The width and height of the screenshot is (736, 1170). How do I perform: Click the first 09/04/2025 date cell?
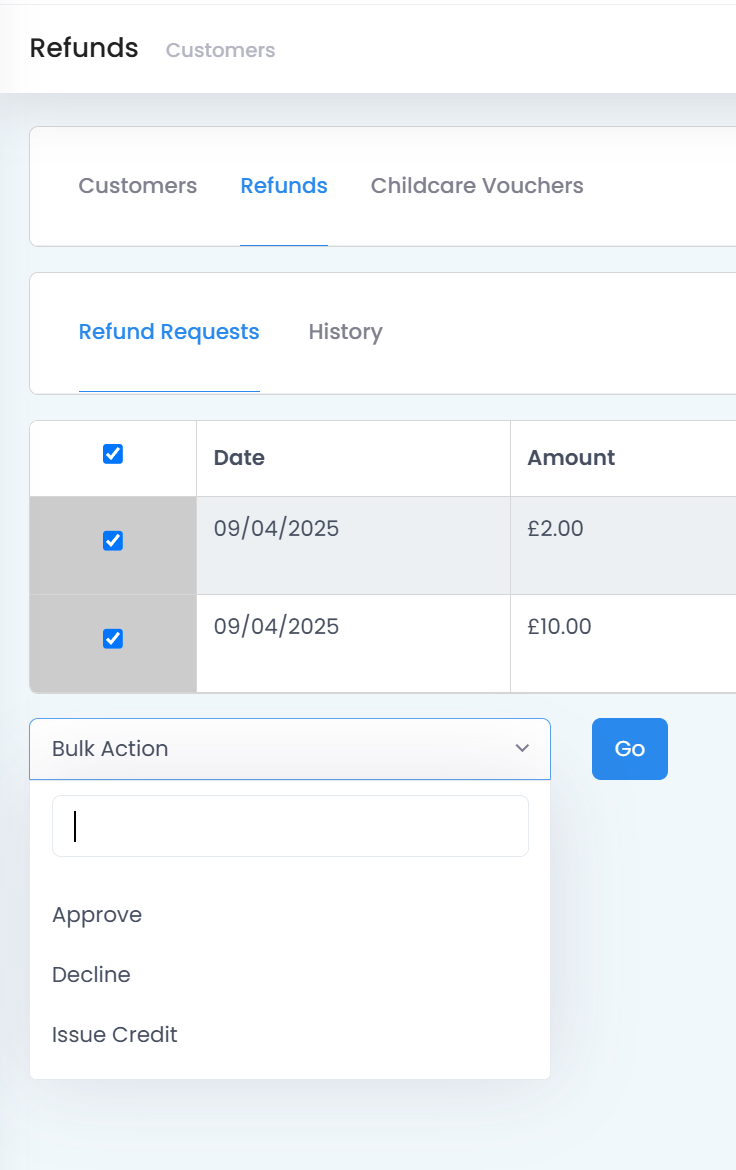click(x=276, y=528)
